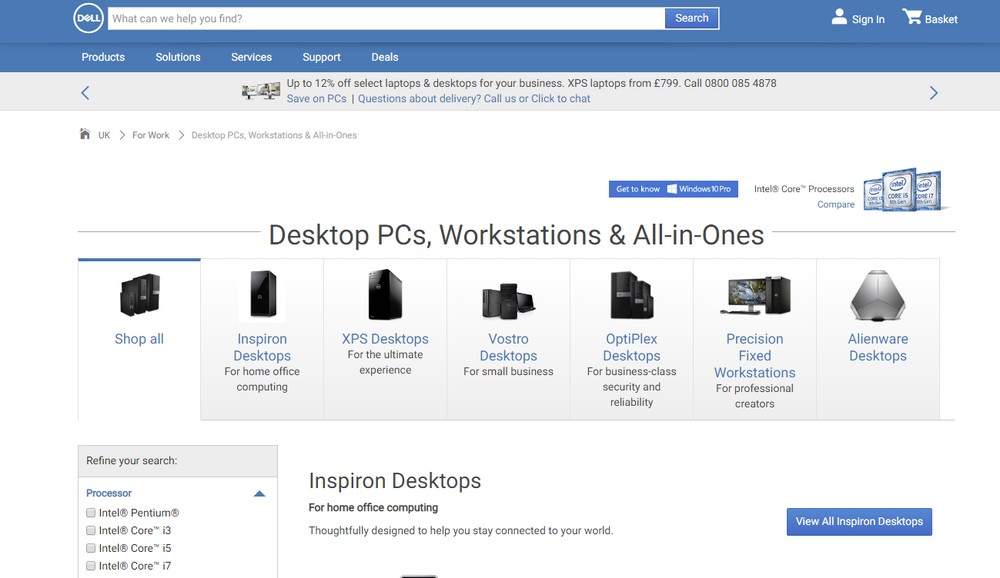Click the UK breadcrumb link

point(104,135)
